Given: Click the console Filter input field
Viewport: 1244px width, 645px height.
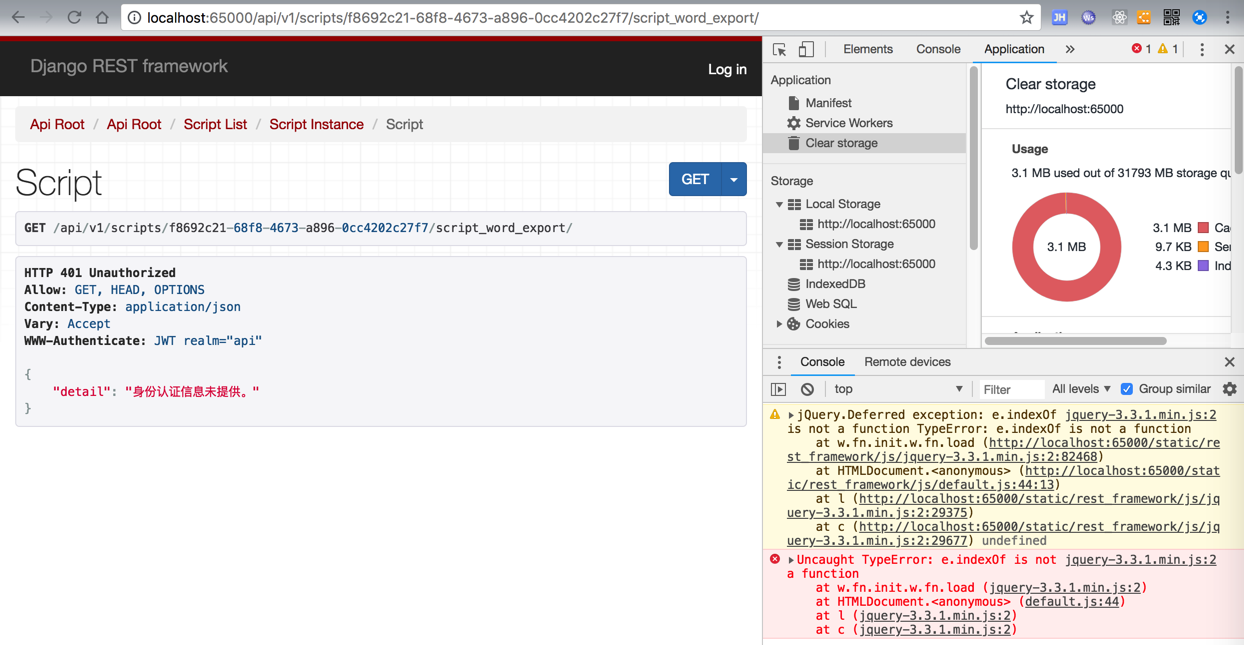Looking at the screenshot, I should point(1010,389).
